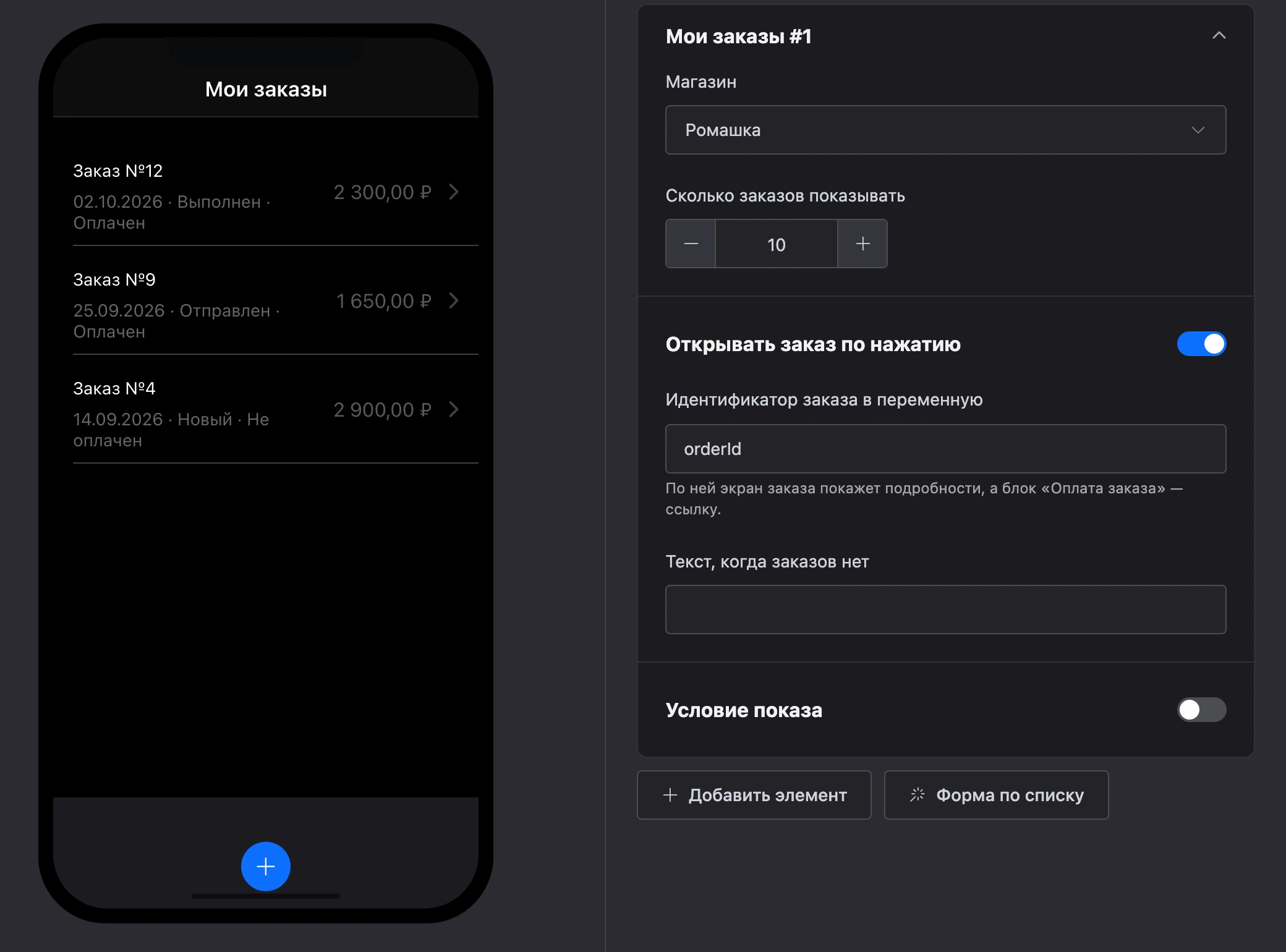Disable Открывать заказ по нажатию toggle
The image size is (1286, 952).
(x=1201, y=344)
